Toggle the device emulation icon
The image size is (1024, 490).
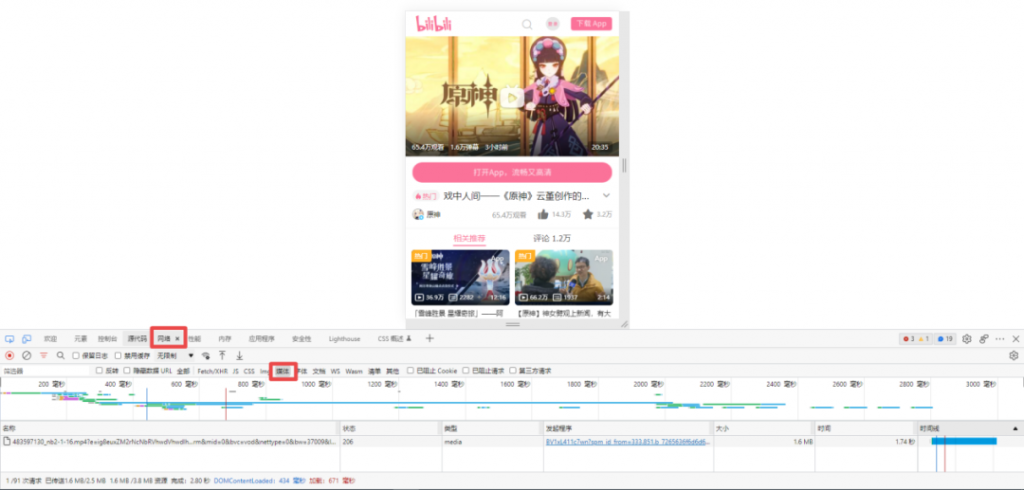click(x=27, y=339)
